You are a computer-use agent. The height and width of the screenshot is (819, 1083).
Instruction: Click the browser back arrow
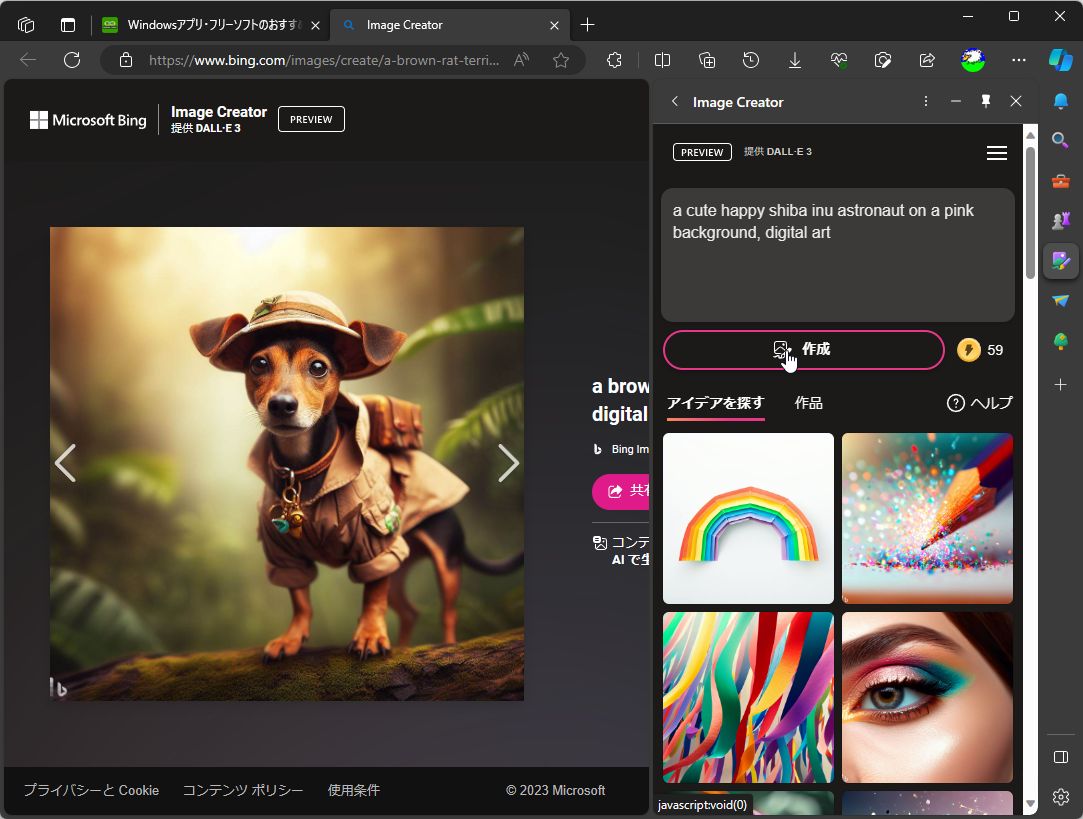point(28,60)
